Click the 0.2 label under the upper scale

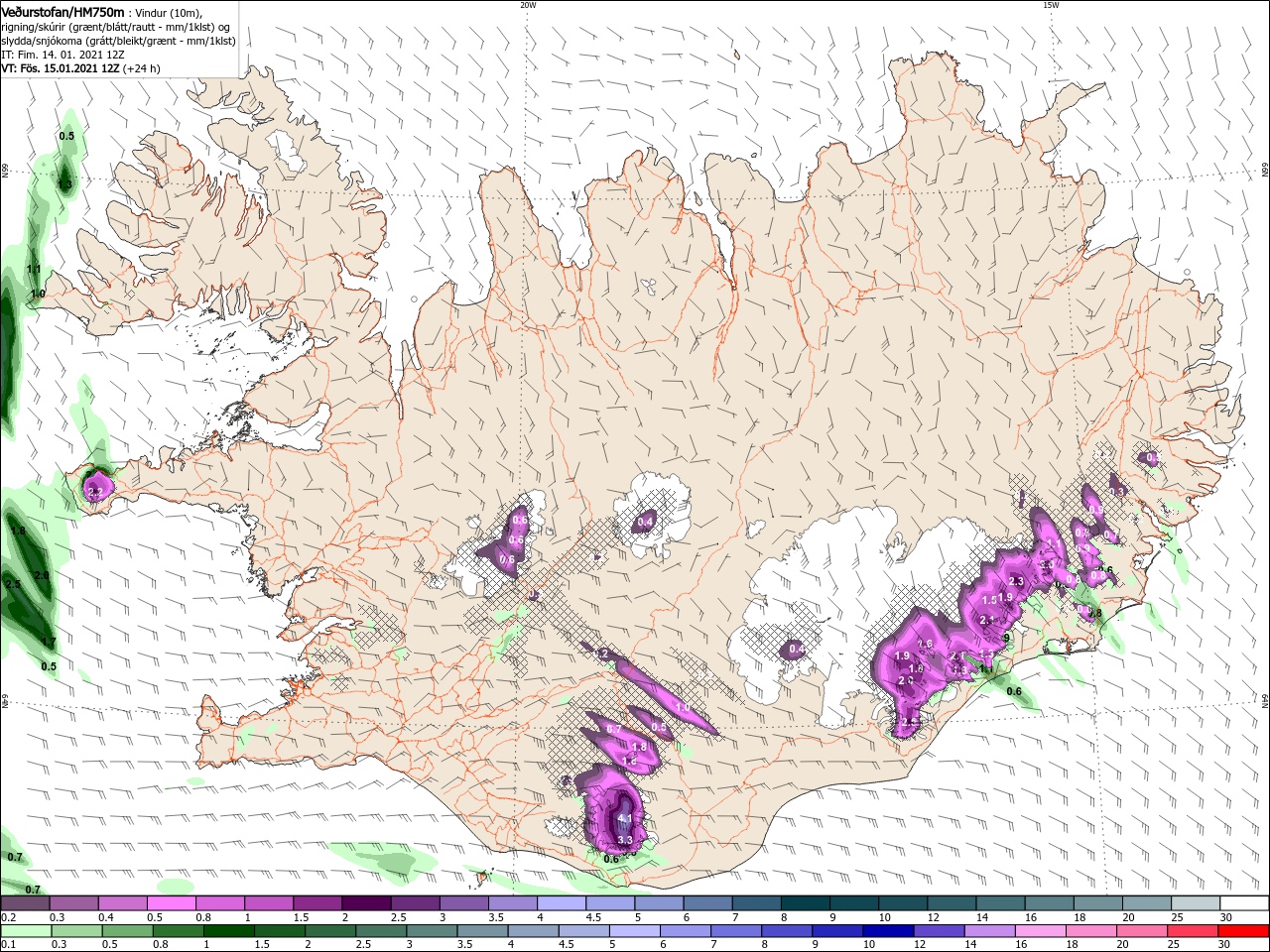click(8, 917)
